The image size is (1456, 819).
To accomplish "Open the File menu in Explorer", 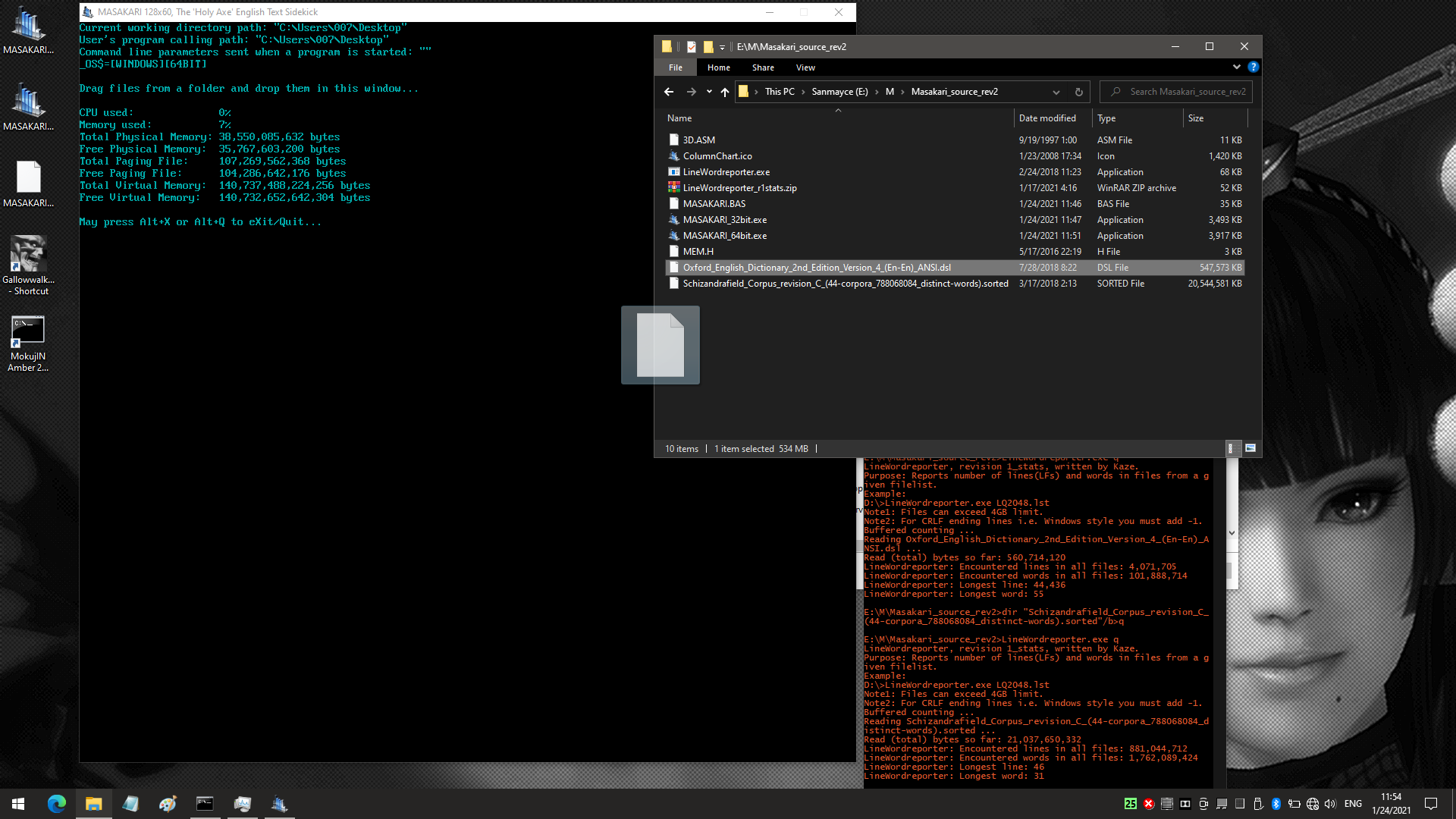I will [675, 67].
